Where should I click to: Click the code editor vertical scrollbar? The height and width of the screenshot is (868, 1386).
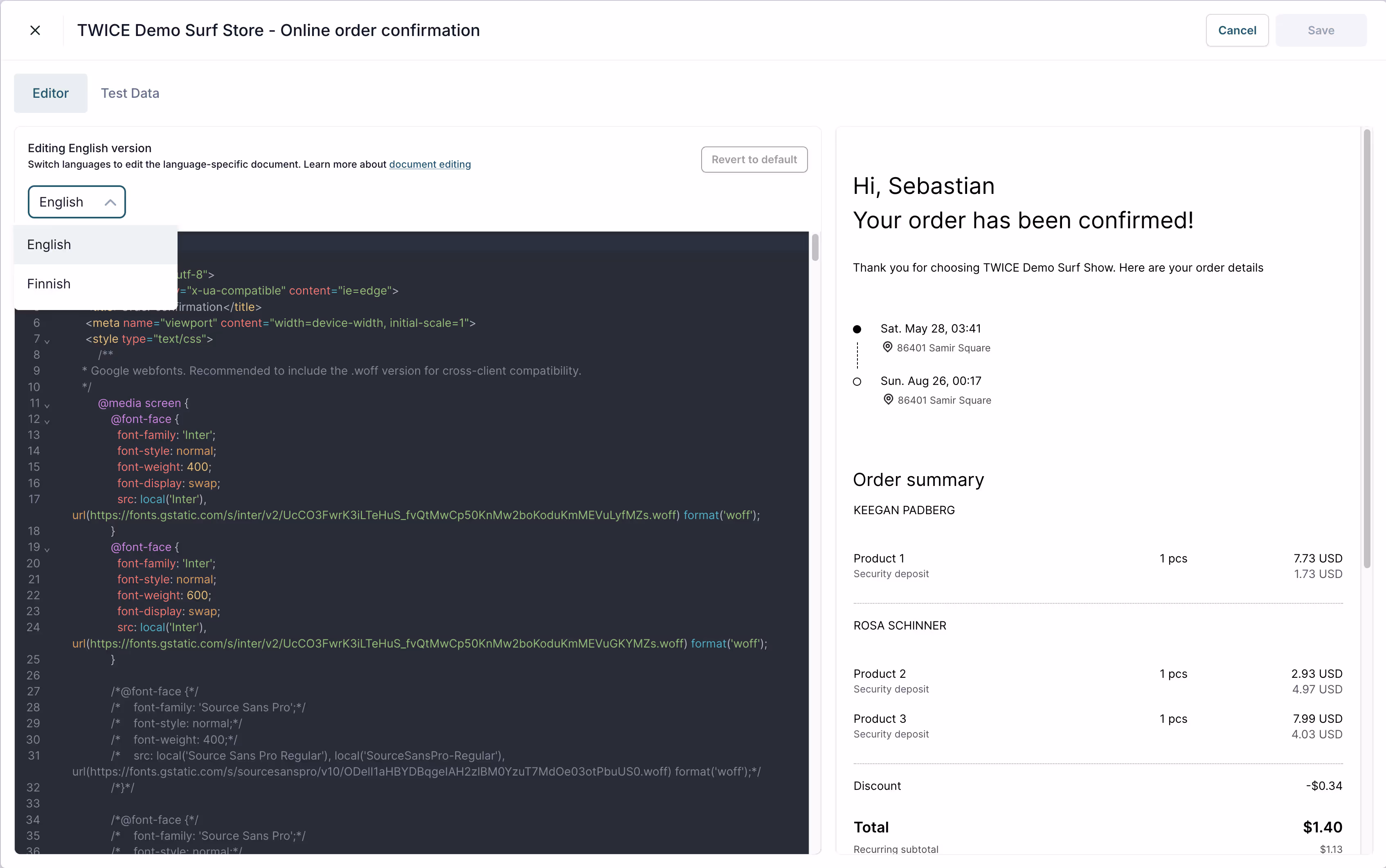click(815, 248)
